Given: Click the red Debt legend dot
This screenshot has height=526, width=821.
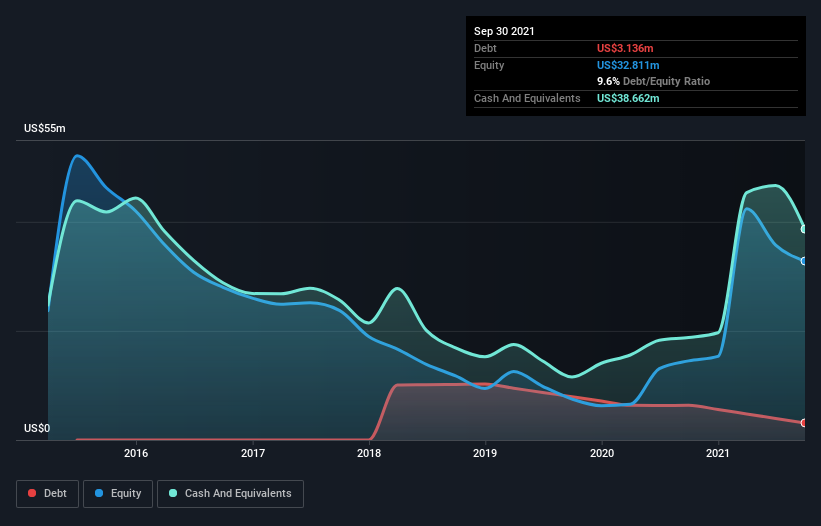Looking at the screenshot, I should (32, 493).
